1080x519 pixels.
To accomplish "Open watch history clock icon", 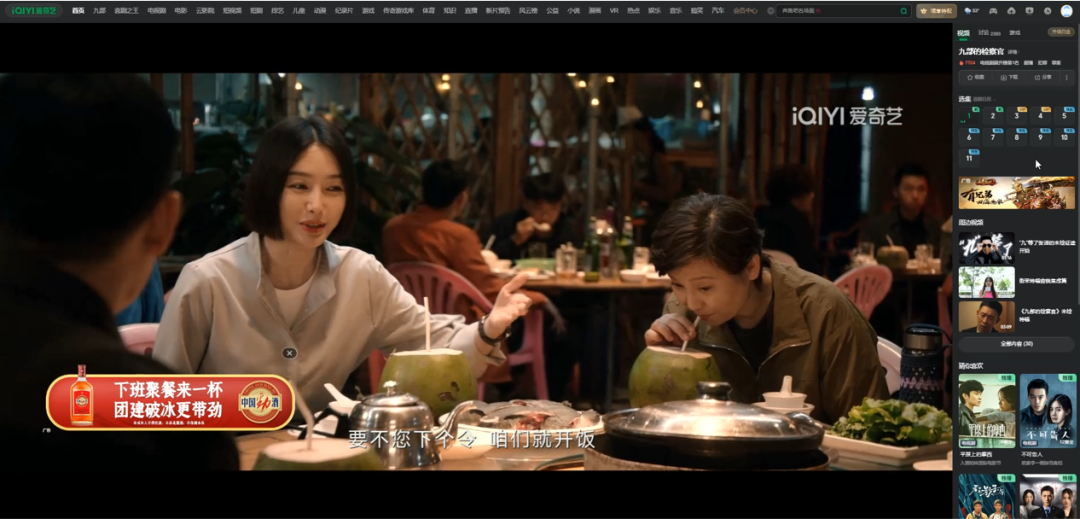I will click(1048, 11).
